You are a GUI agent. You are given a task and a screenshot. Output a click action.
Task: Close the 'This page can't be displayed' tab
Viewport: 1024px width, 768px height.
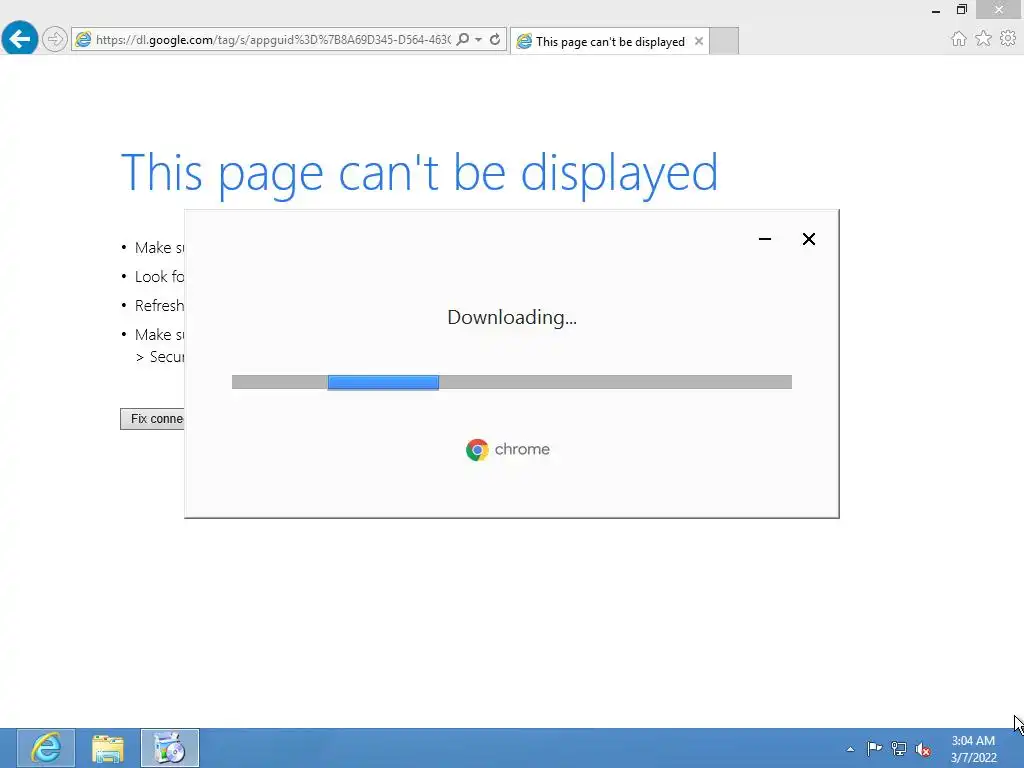pyautogui.click(x=699, y=41)
